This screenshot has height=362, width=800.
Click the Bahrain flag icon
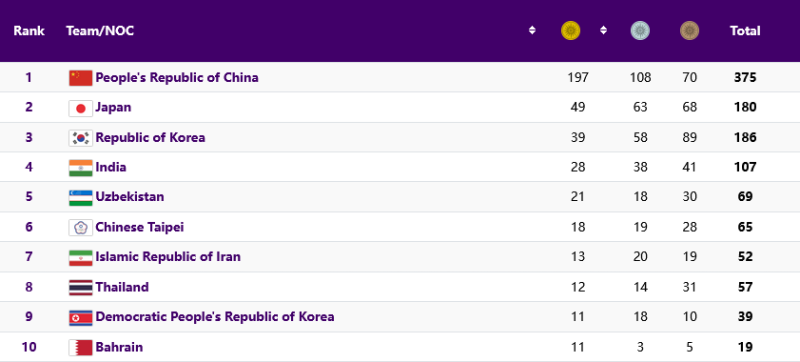pyautogui.click(x=81, y=347)
